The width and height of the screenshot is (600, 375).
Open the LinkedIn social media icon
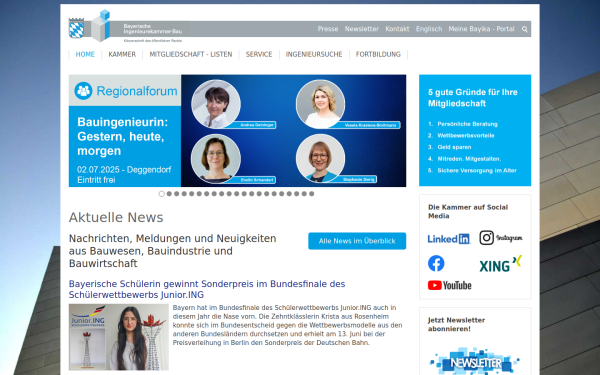[449, 239]
